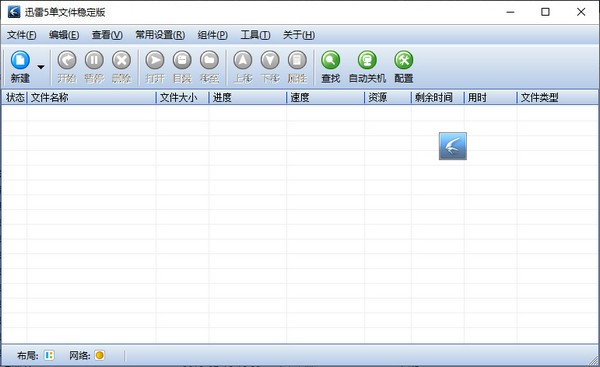Minimize the Xunlei window
The image size is (600, 367).
(510, 12)
